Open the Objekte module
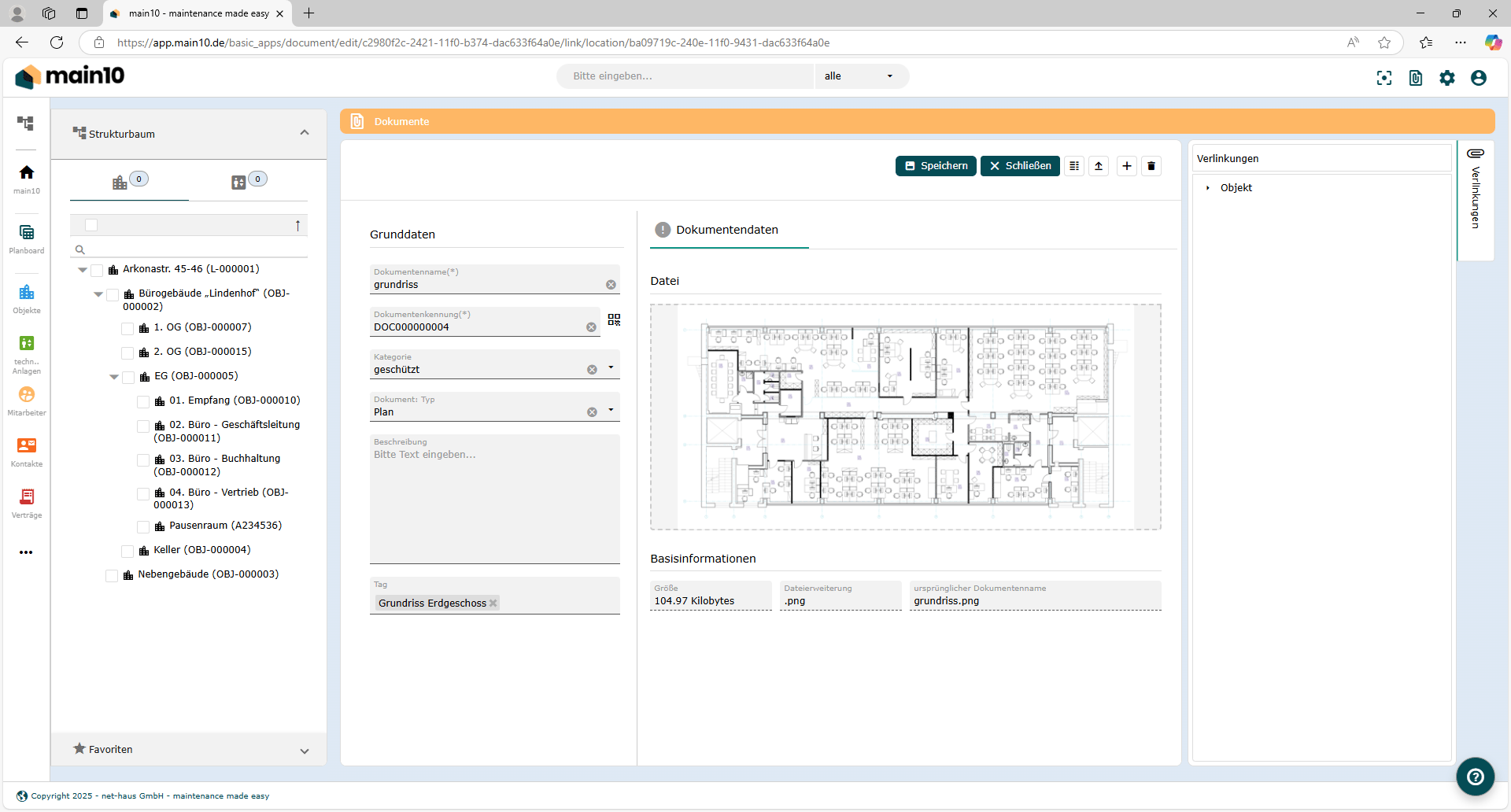The height and width of the screenshot is (812, 1511). [x=26, y=298]
